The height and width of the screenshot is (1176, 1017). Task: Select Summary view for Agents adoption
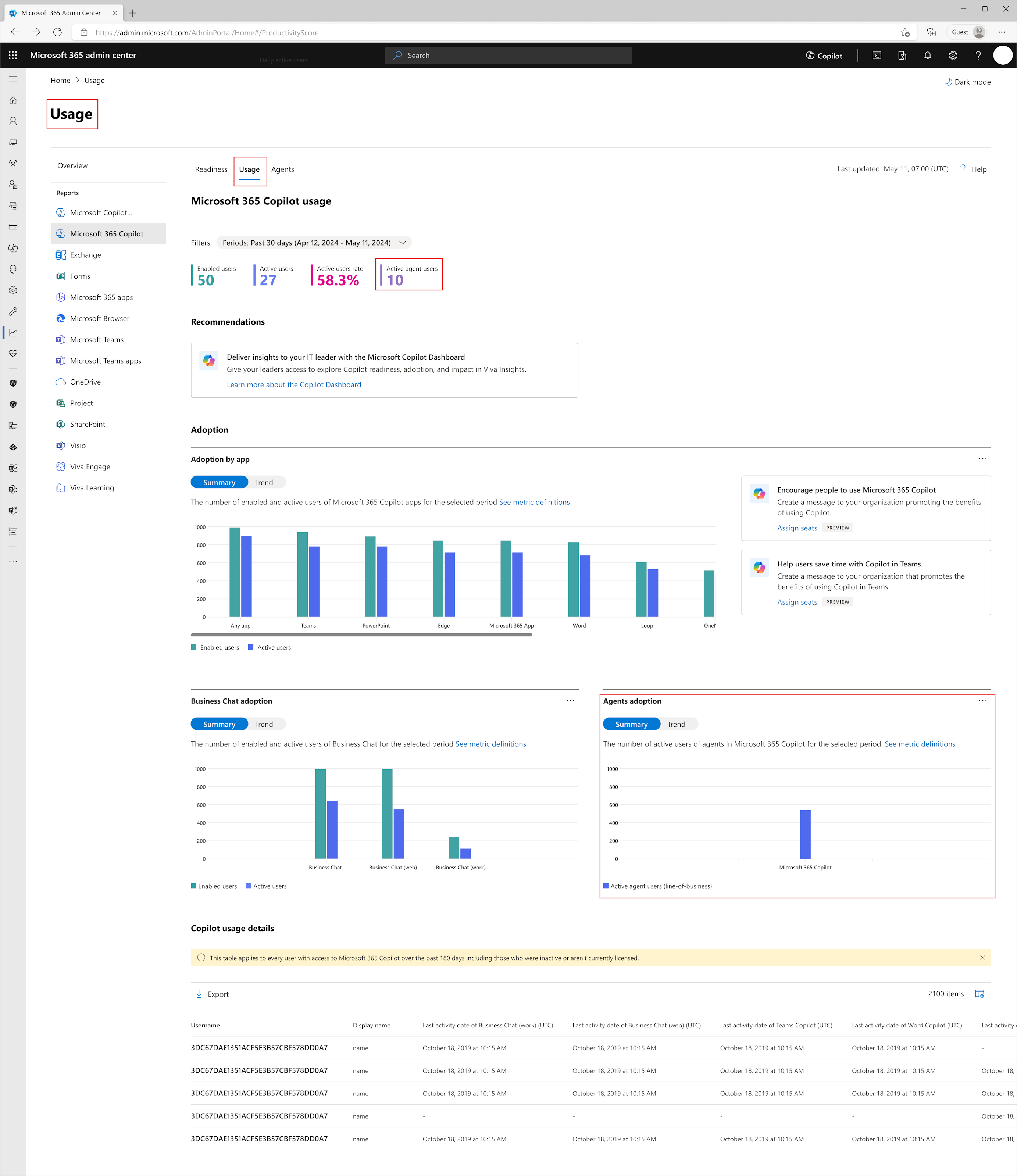pos(631,724)
